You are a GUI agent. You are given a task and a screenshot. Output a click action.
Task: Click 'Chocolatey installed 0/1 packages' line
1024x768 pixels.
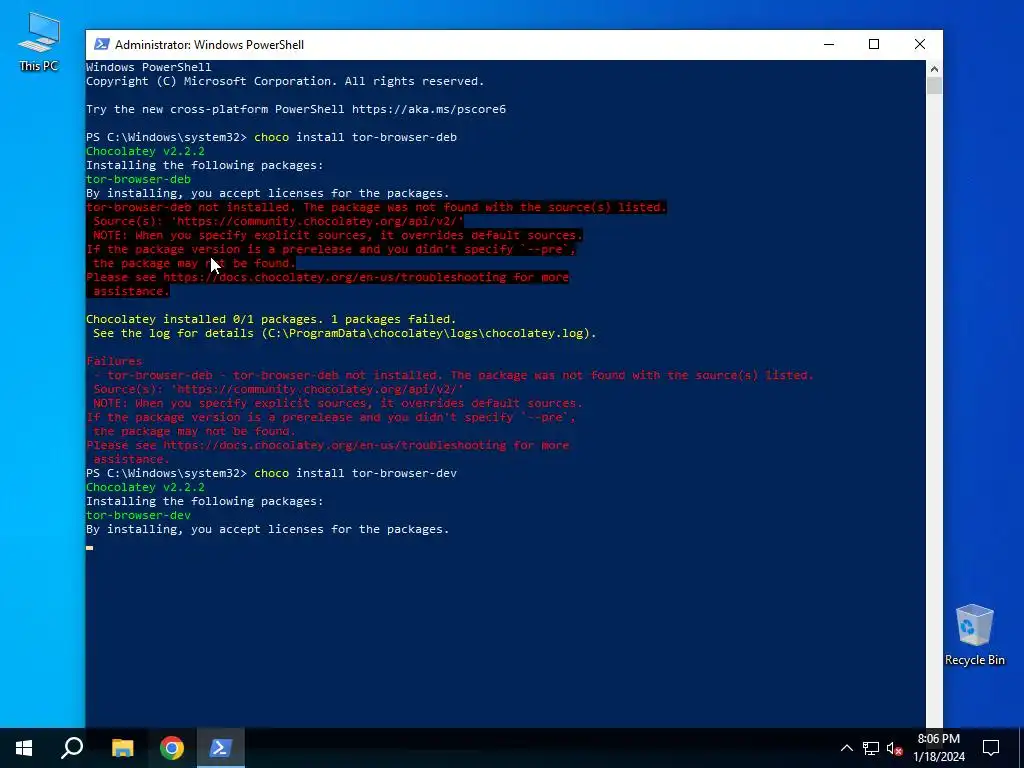[x=271, y=319]
